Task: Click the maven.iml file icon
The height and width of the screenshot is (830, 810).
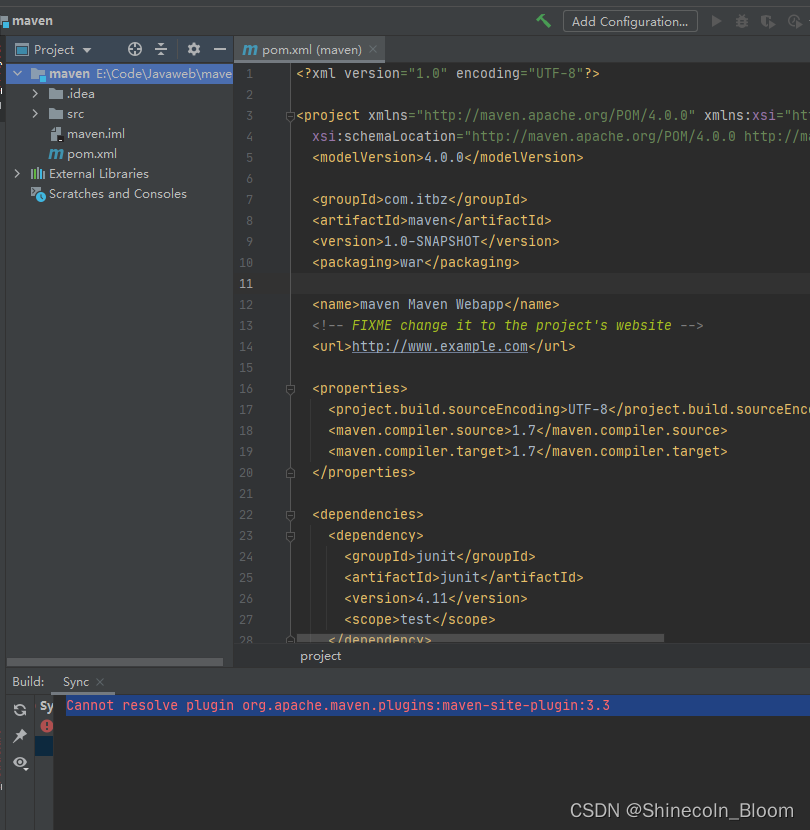Action: pyautogui.click(x=56, y=134)
